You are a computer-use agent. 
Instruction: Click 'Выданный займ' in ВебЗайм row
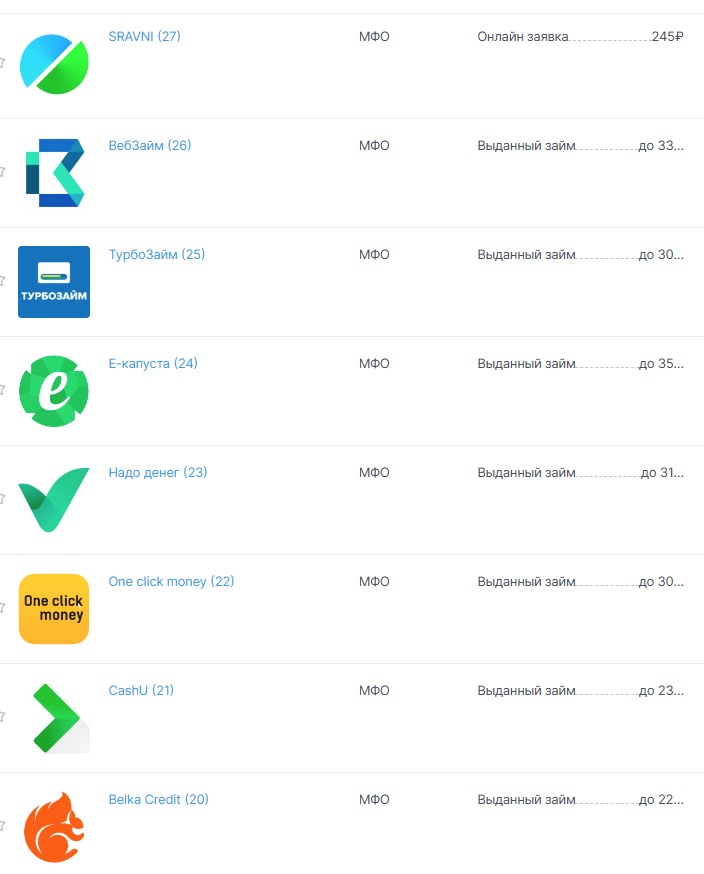(526, 145)
